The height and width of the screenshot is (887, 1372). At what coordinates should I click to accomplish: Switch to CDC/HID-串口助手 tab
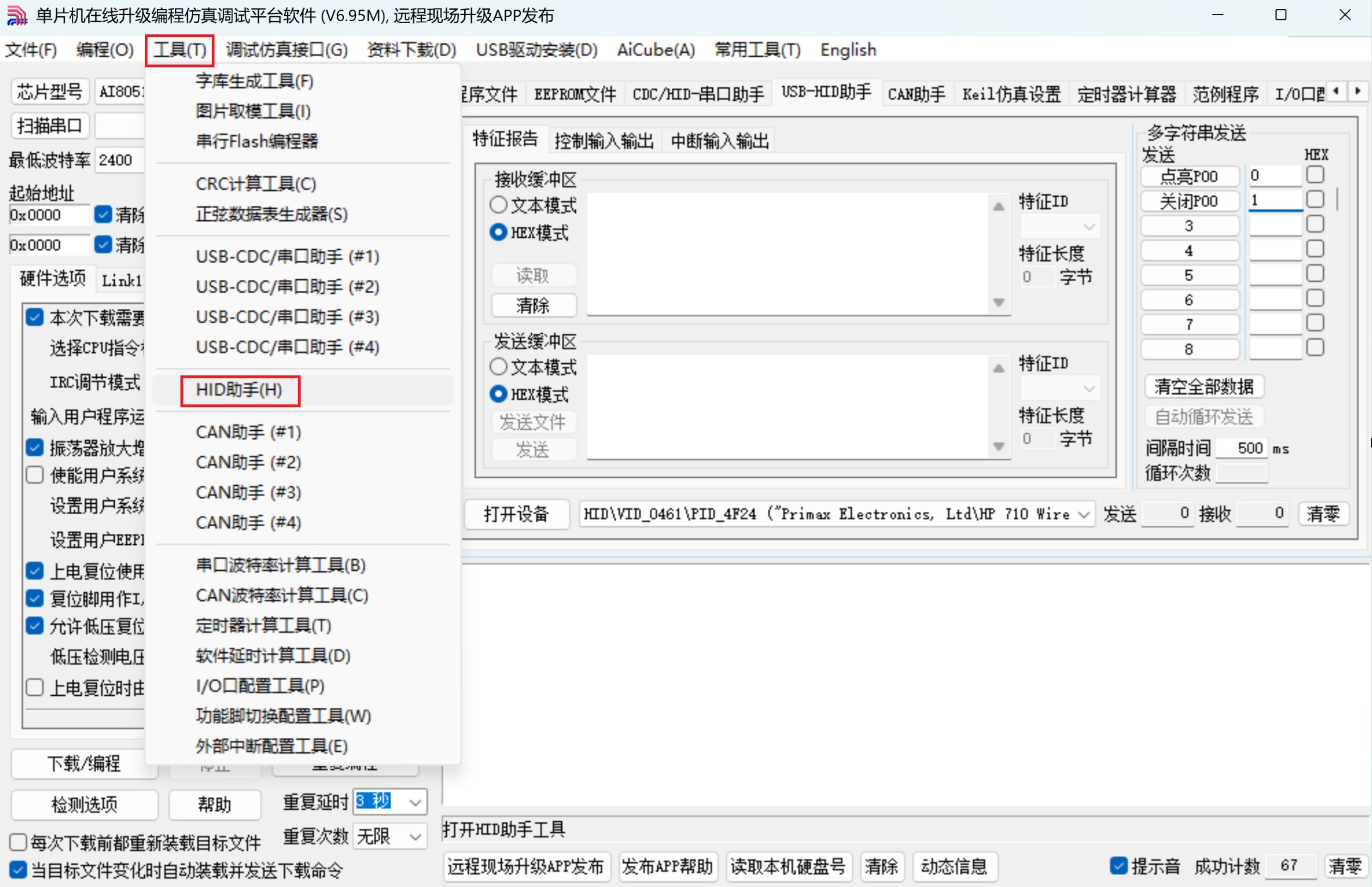(698, 94)
